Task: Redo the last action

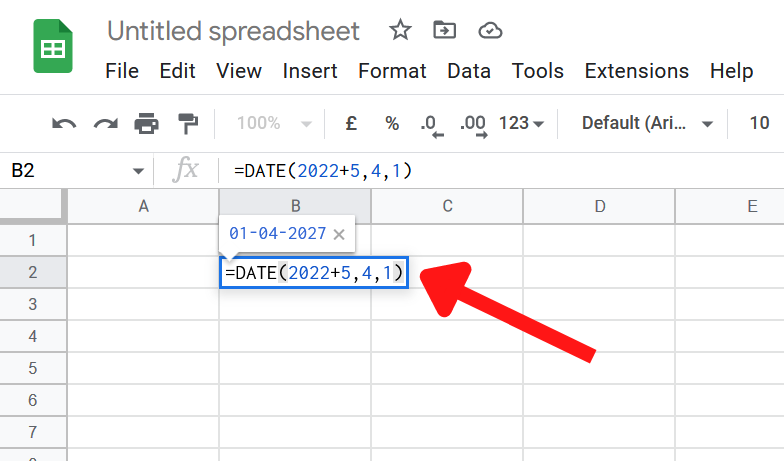Action: [106, 123]
